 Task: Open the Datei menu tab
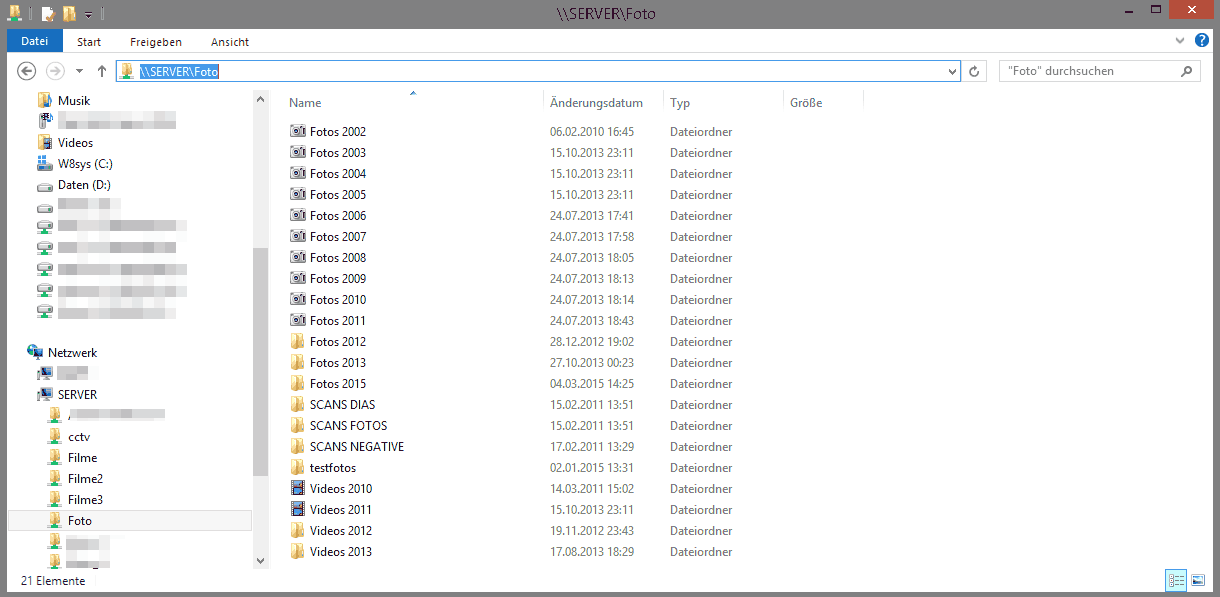click(35, 41)
